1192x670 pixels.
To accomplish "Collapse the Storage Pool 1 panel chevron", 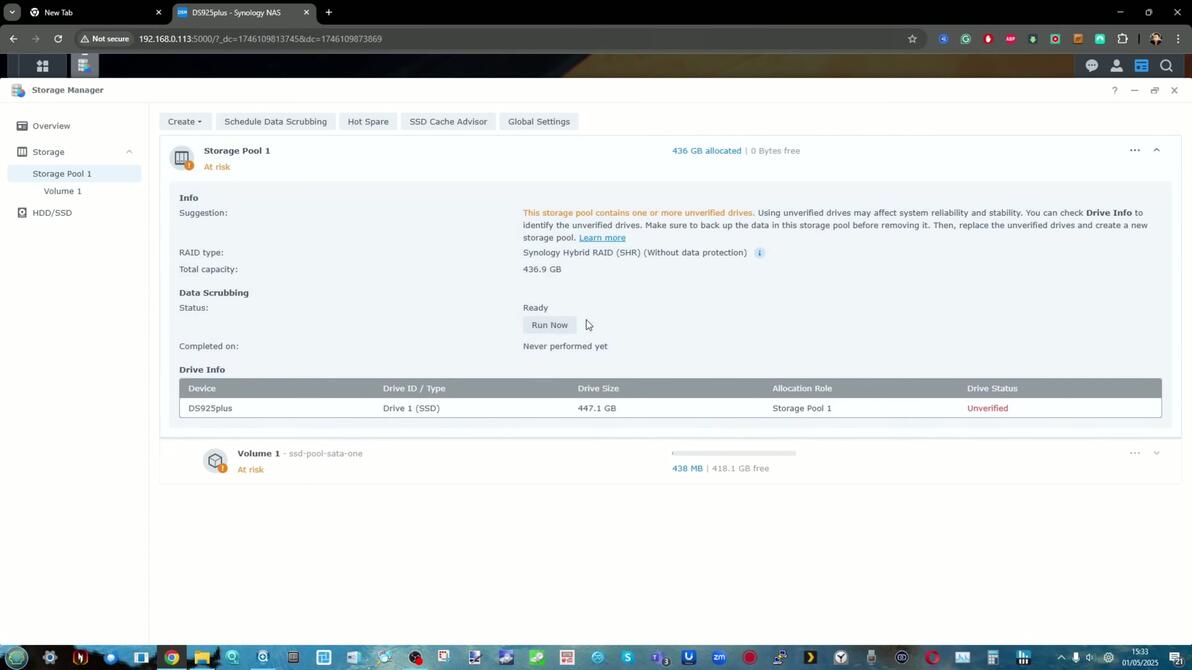I will pyautogui.click(x=1156, y=151).
